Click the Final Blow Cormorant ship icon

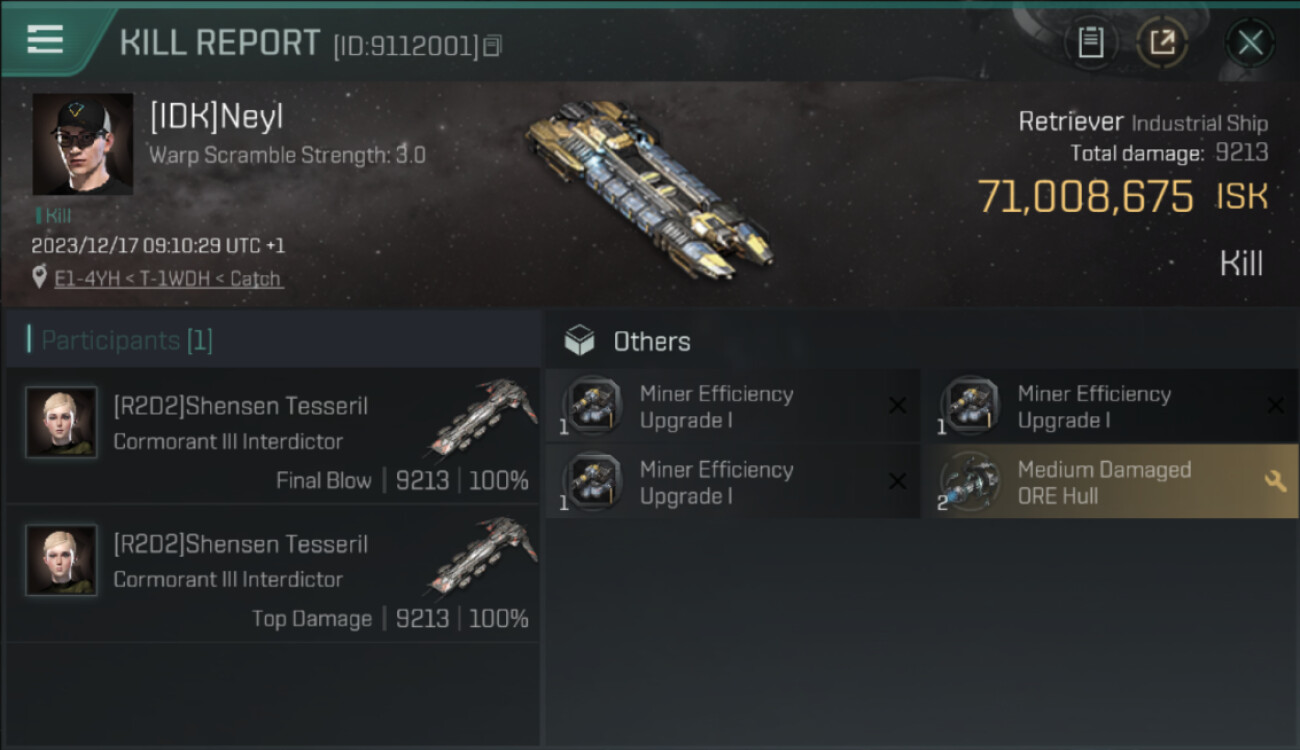(x=484, y=416)
